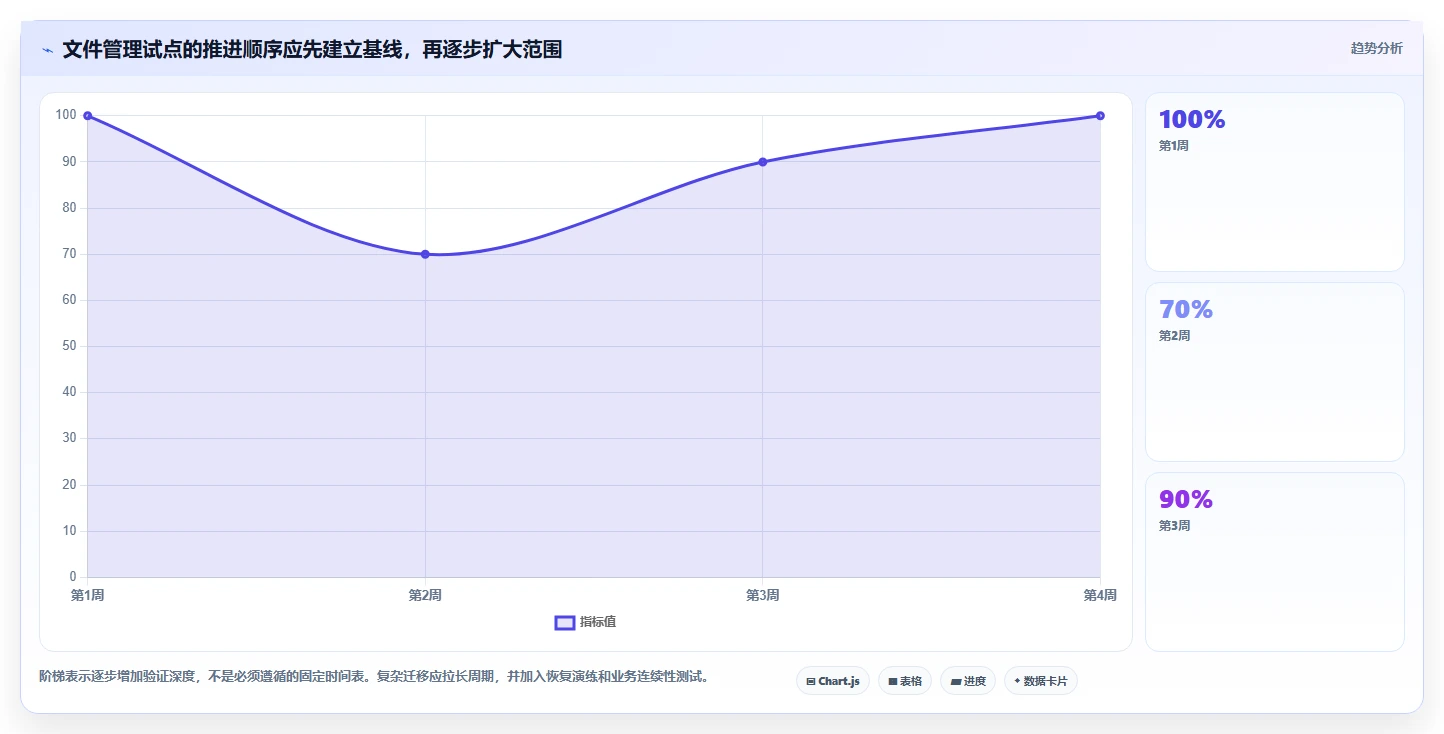Click the 数据卡片 tag chip
1444x734 pixels.
point(1041,681)
